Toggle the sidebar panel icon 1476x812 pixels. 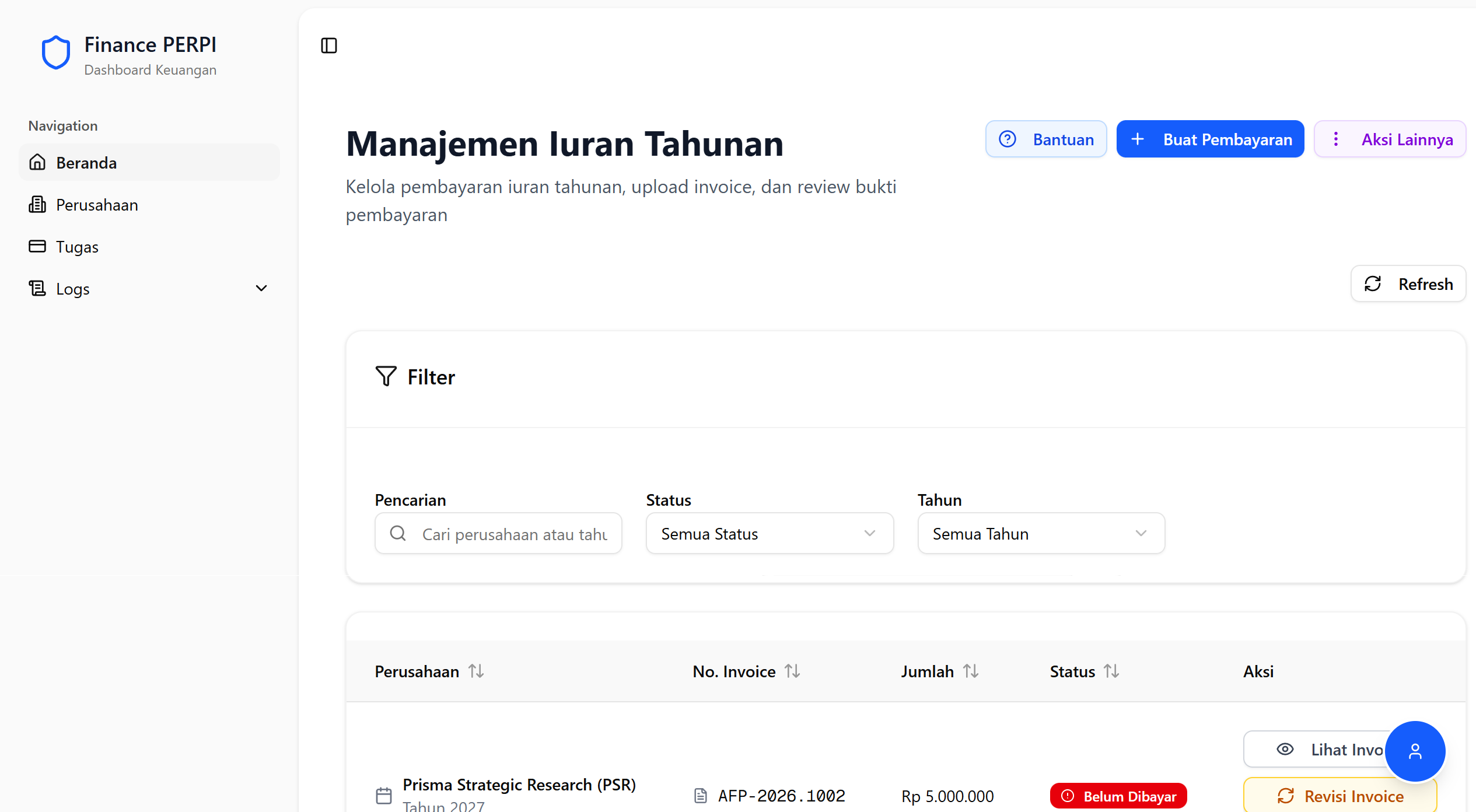(329, 45)
